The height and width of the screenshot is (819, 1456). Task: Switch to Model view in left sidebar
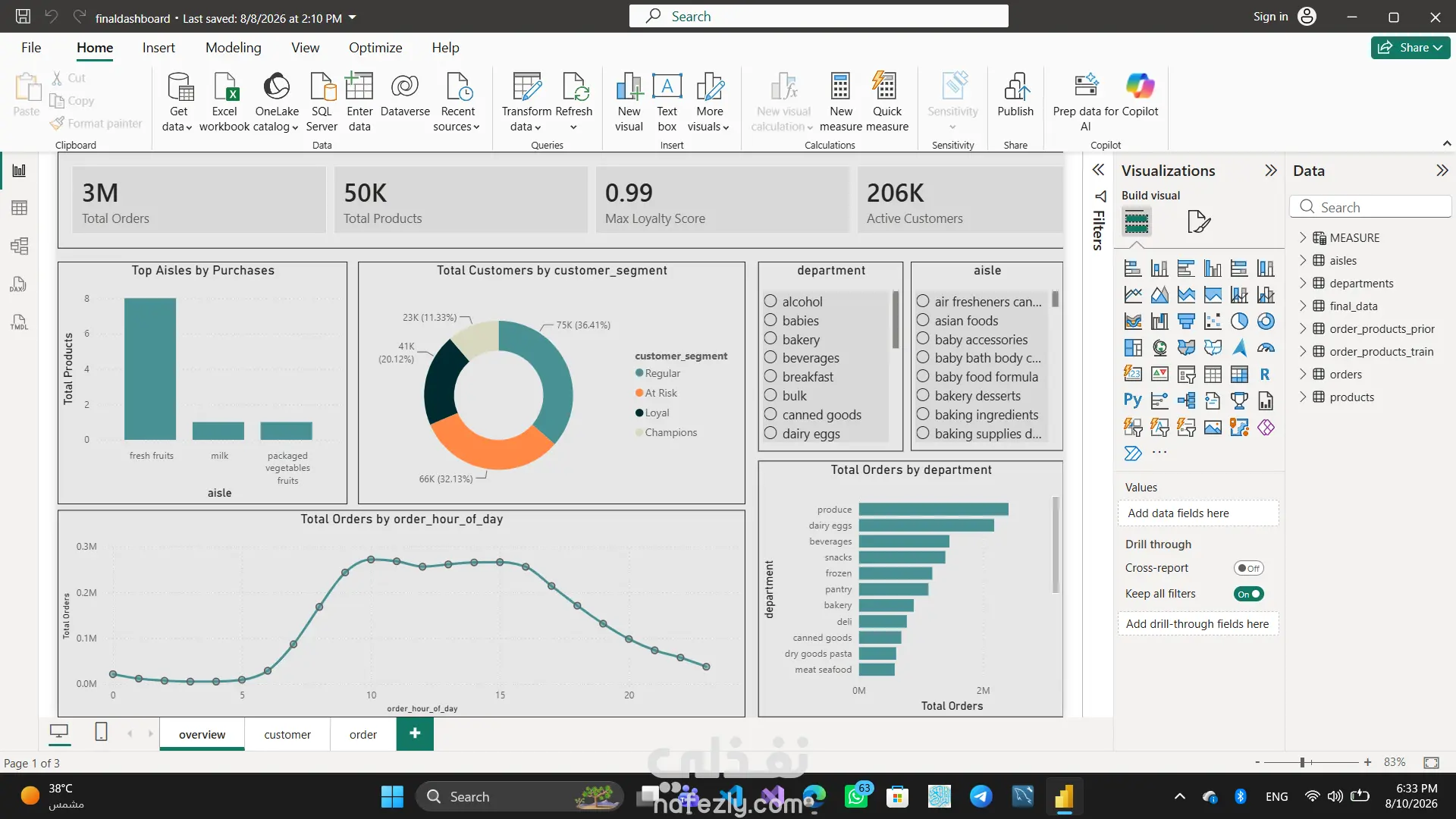click(x=19, y=246)
